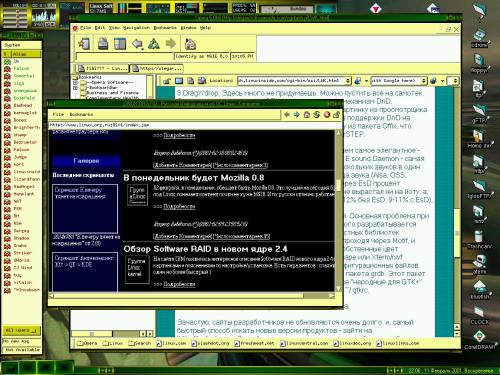Image resolution: width=500 pixels, height=375 pixels.
Task: Click Konqueror's horizontal scrollbar thumb
Action: click(178, 295)
